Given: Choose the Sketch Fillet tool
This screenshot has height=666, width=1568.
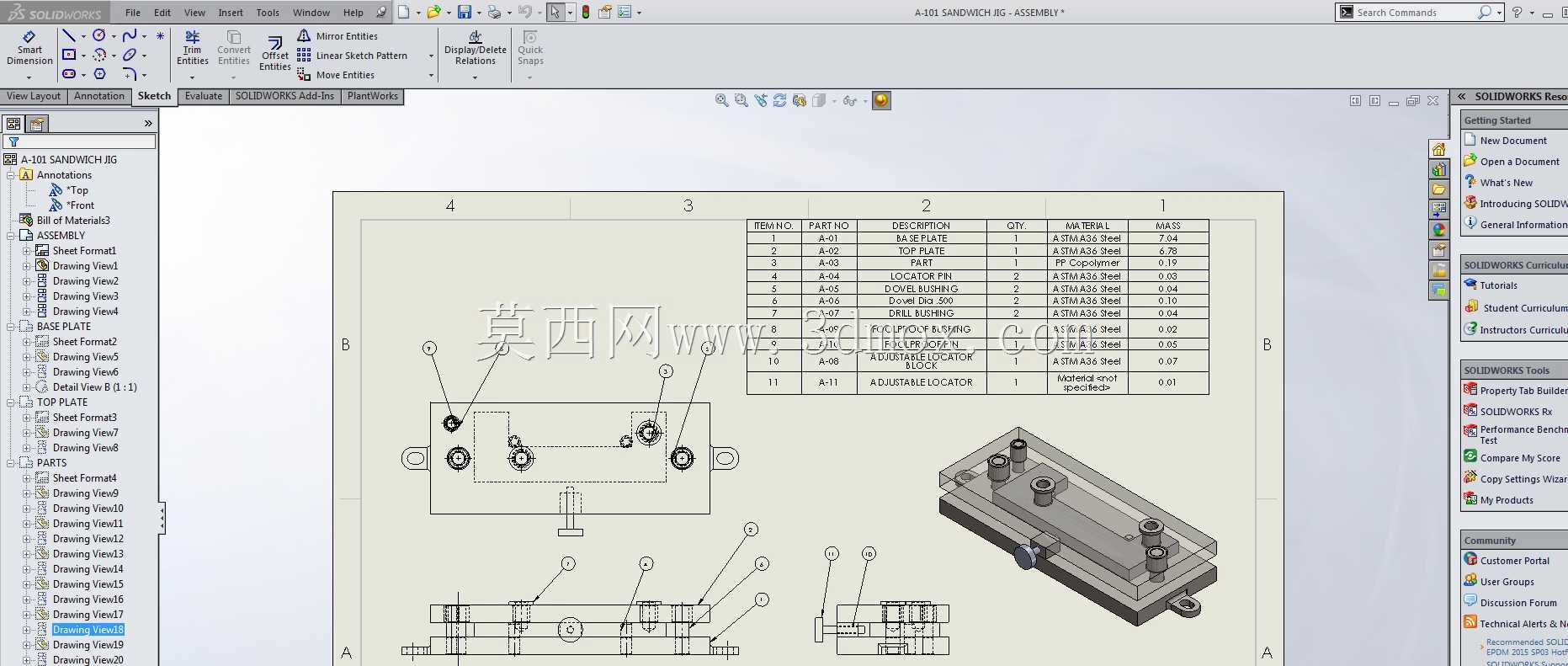Looking at the screenshot, I should pyautogui.click(x=130, y=74).
